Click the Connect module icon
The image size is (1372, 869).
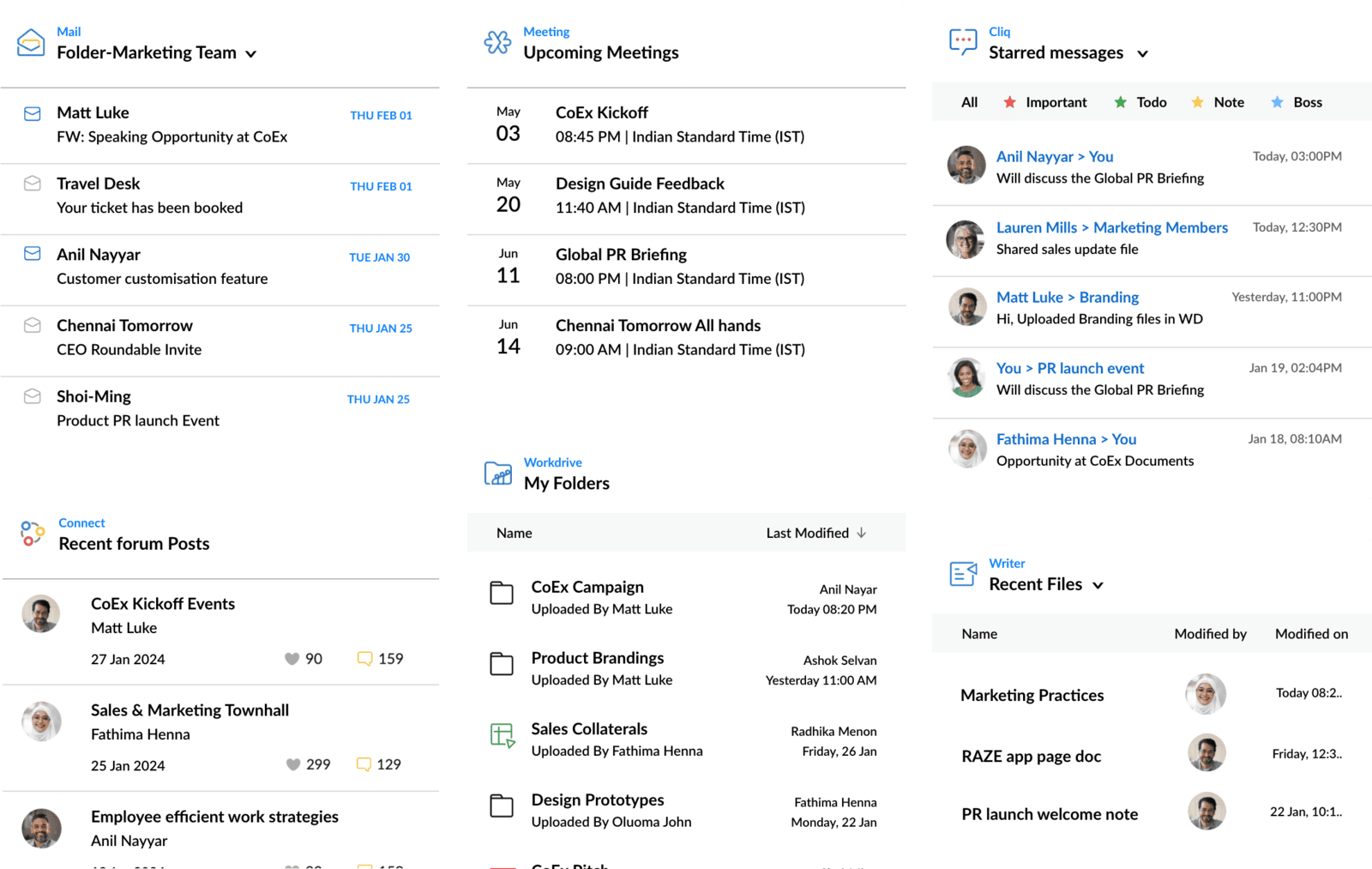(x=32, y=534)
